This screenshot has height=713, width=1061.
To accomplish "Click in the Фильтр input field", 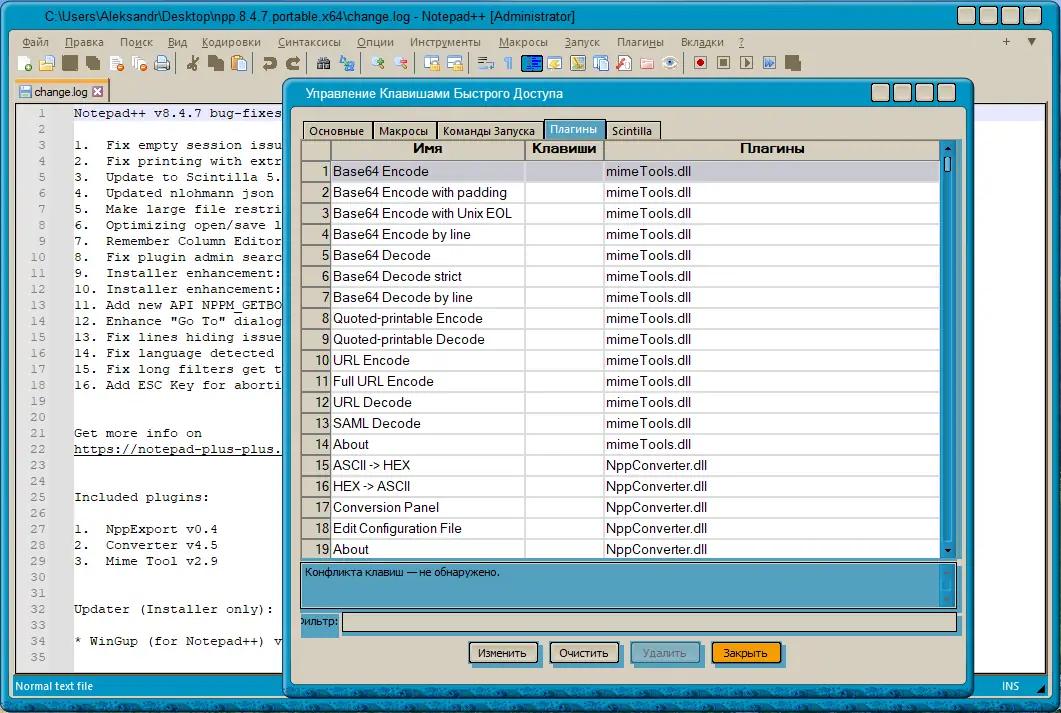I will 648,623.
